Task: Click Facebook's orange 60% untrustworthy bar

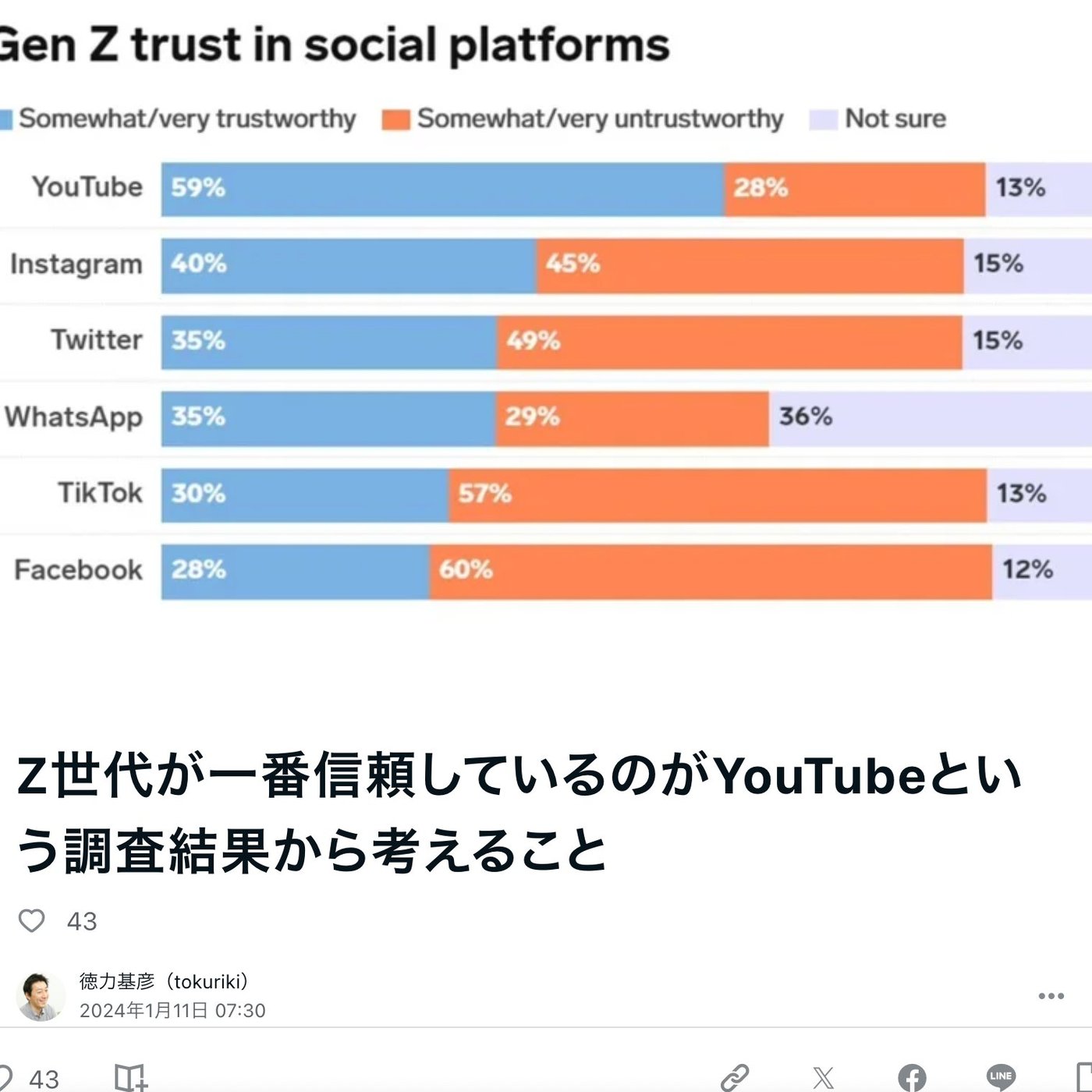Action: click(x=710, y=571)
